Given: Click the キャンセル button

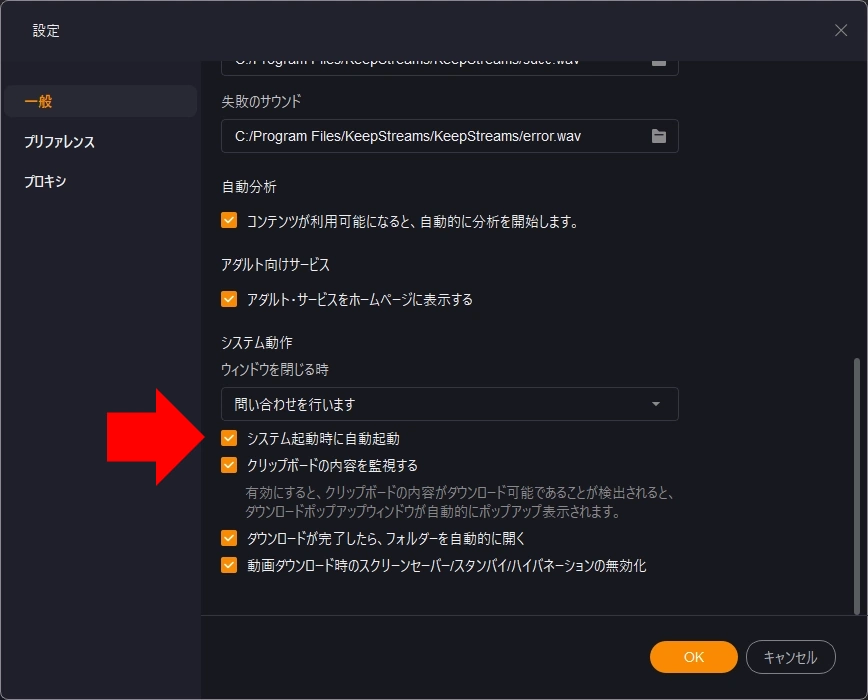Looking at the screenshot, I should 790,657.
